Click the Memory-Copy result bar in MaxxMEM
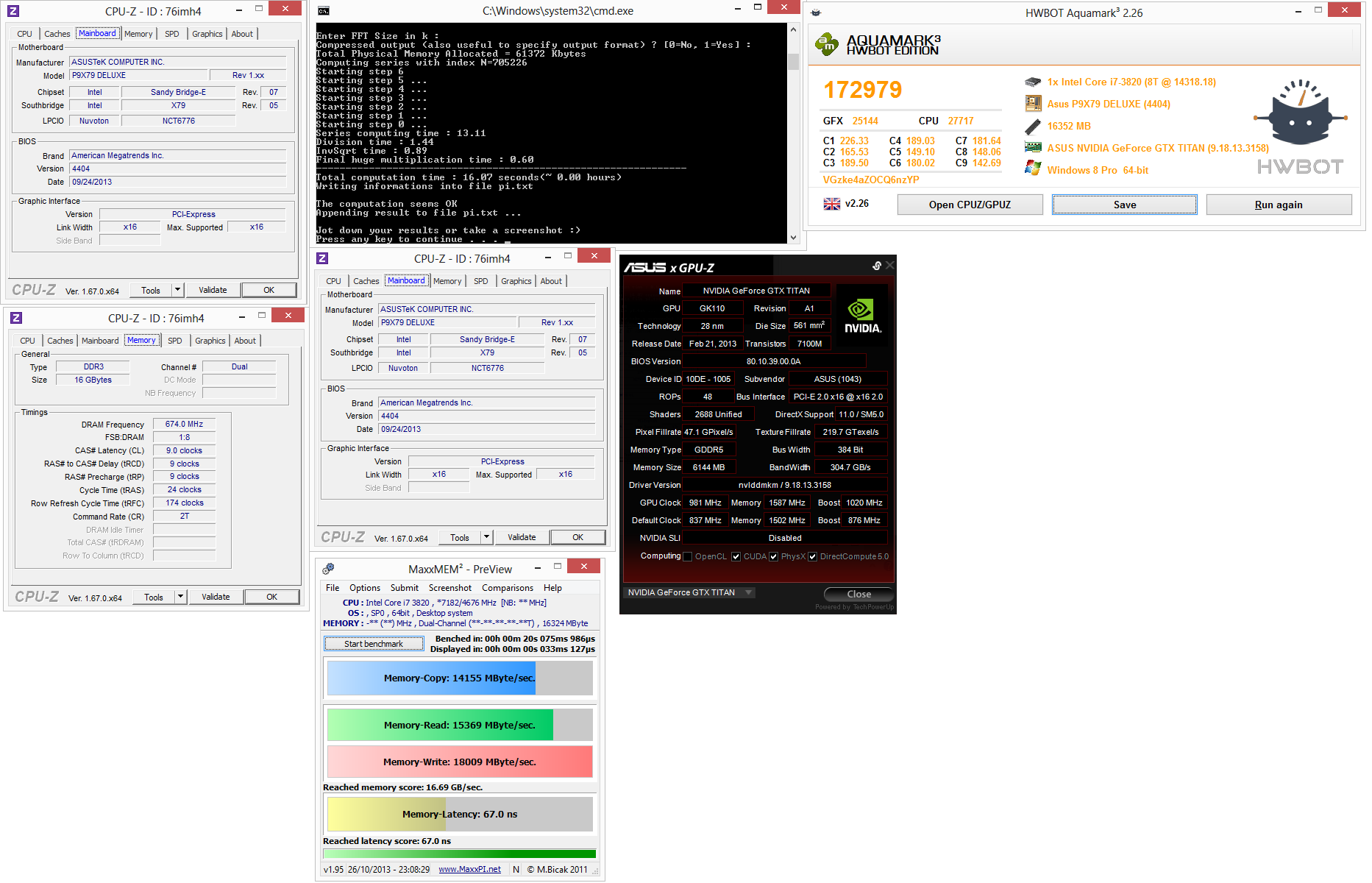The image size is (1372, 883). click(460, 678)
